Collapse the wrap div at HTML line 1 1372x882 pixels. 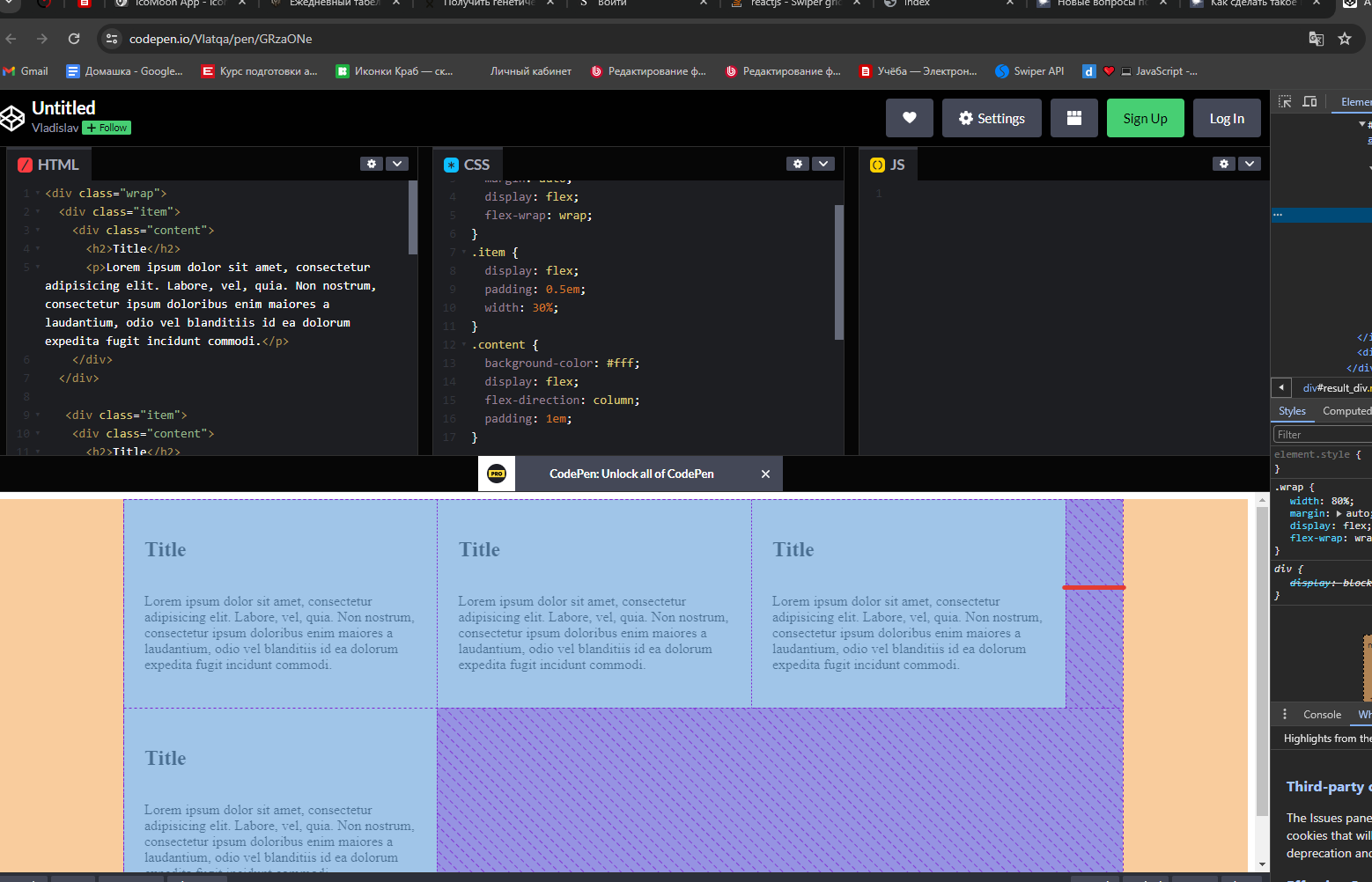[x=38, y=193]
